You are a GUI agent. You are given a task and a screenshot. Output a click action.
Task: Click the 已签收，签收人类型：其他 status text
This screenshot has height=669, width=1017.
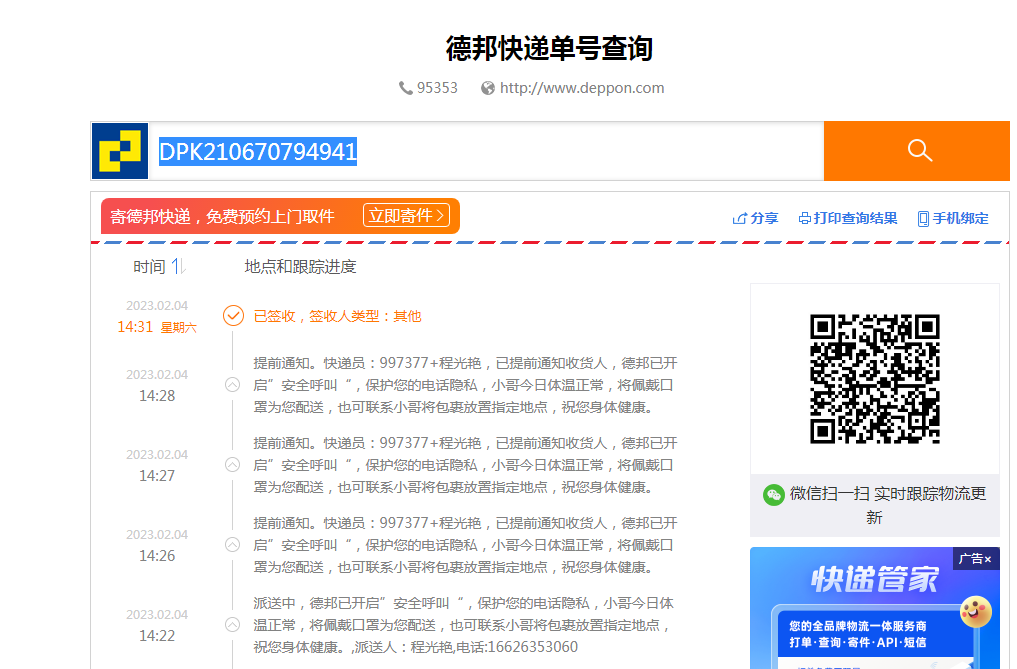337,316
